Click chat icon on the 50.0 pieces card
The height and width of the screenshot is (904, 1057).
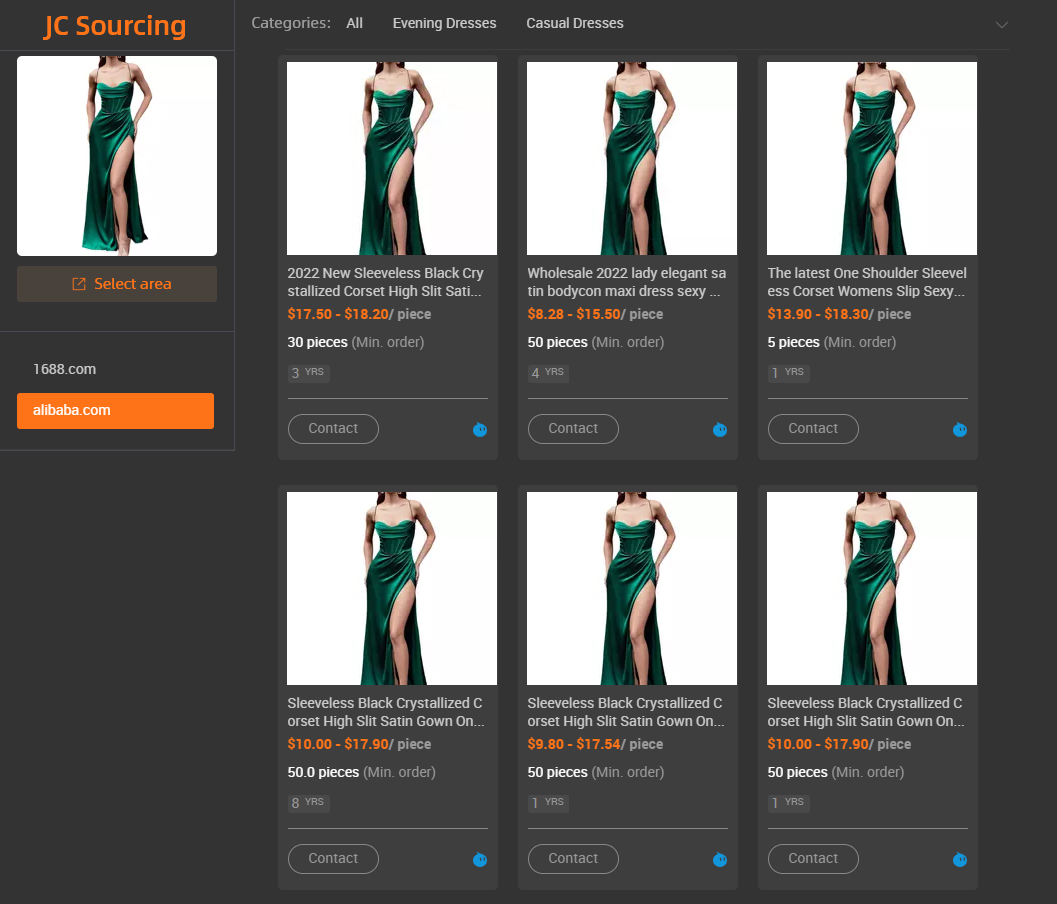(480, 860)
